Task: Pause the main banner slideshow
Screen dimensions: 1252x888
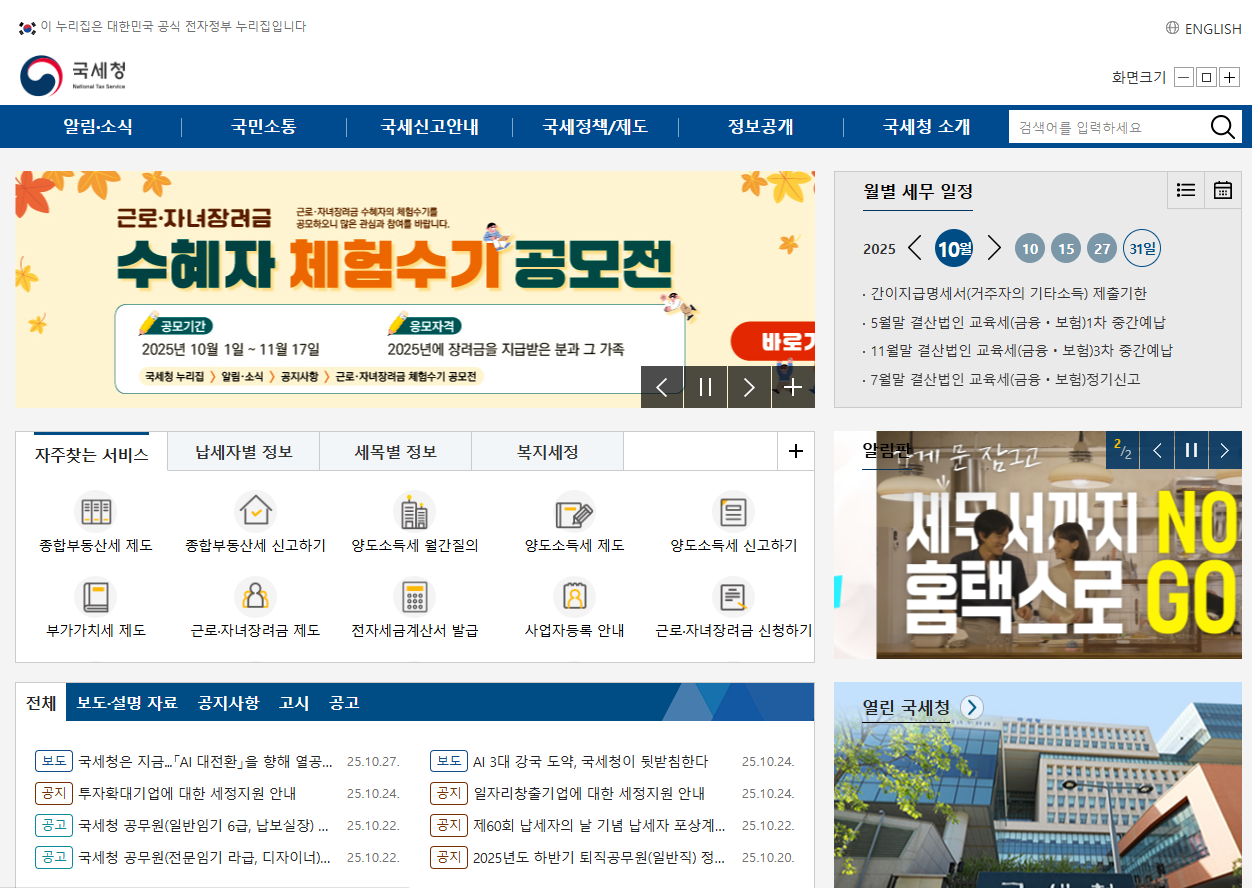Action: (x=705, y=387)
